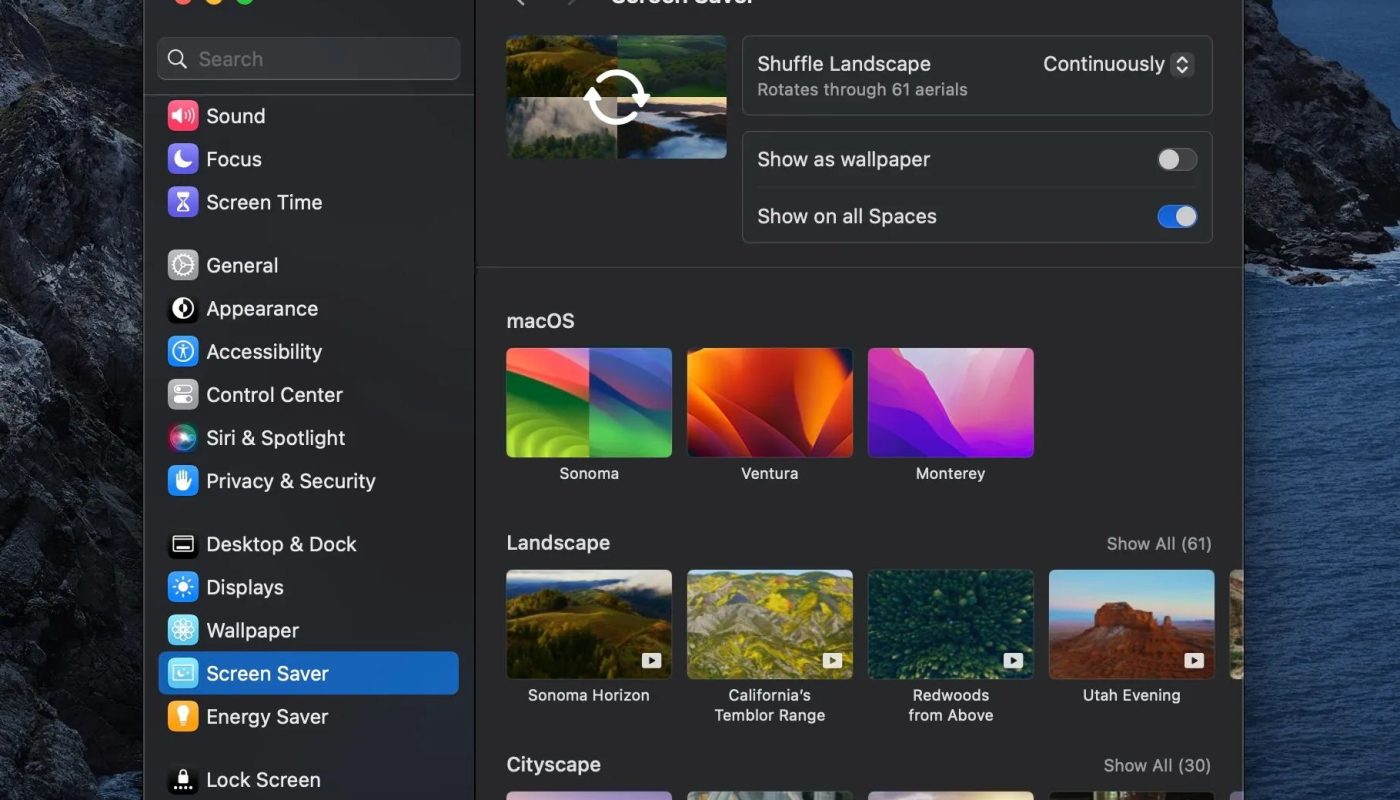Select the Monterey screen saver thumbnail
This screenshot has height=800, width=1400.
[951, 403]
